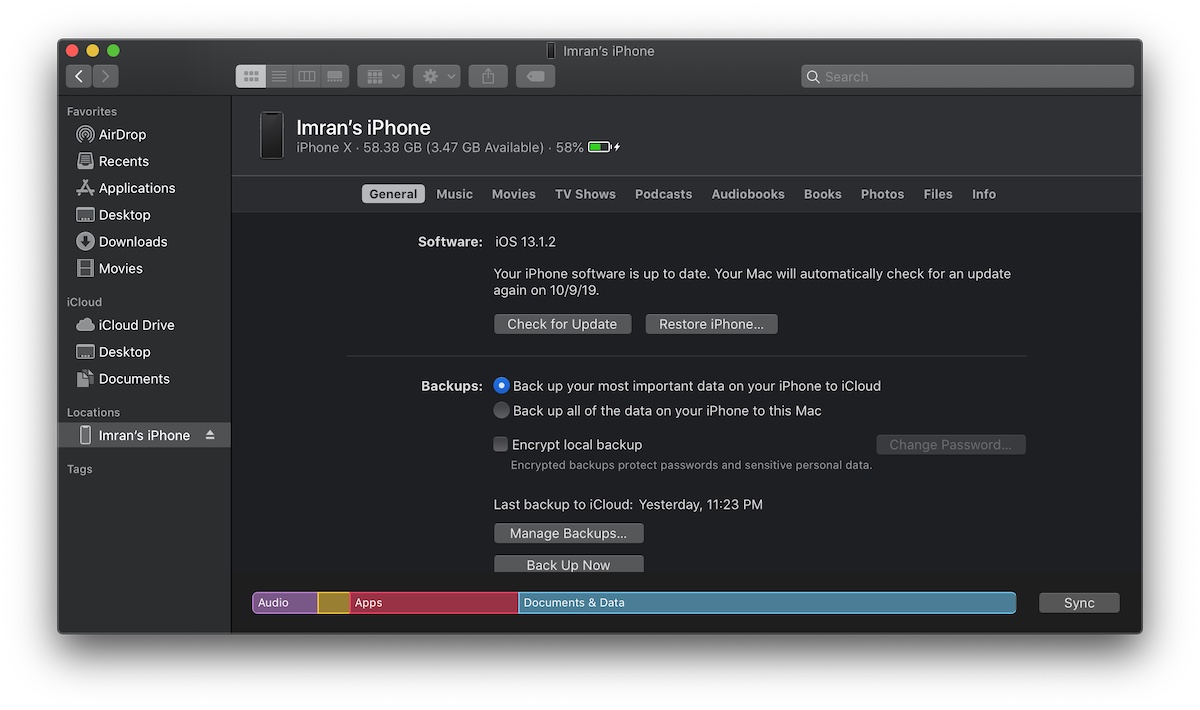Open iCloud Drive

[133, 324]
